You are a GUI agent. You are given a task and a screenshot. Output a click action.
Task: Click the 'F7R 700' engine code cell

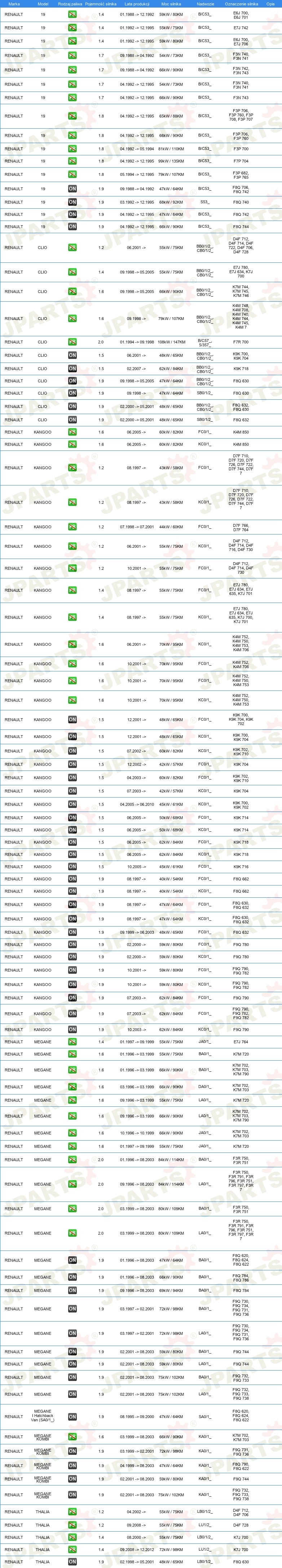[x=241, y=342]
